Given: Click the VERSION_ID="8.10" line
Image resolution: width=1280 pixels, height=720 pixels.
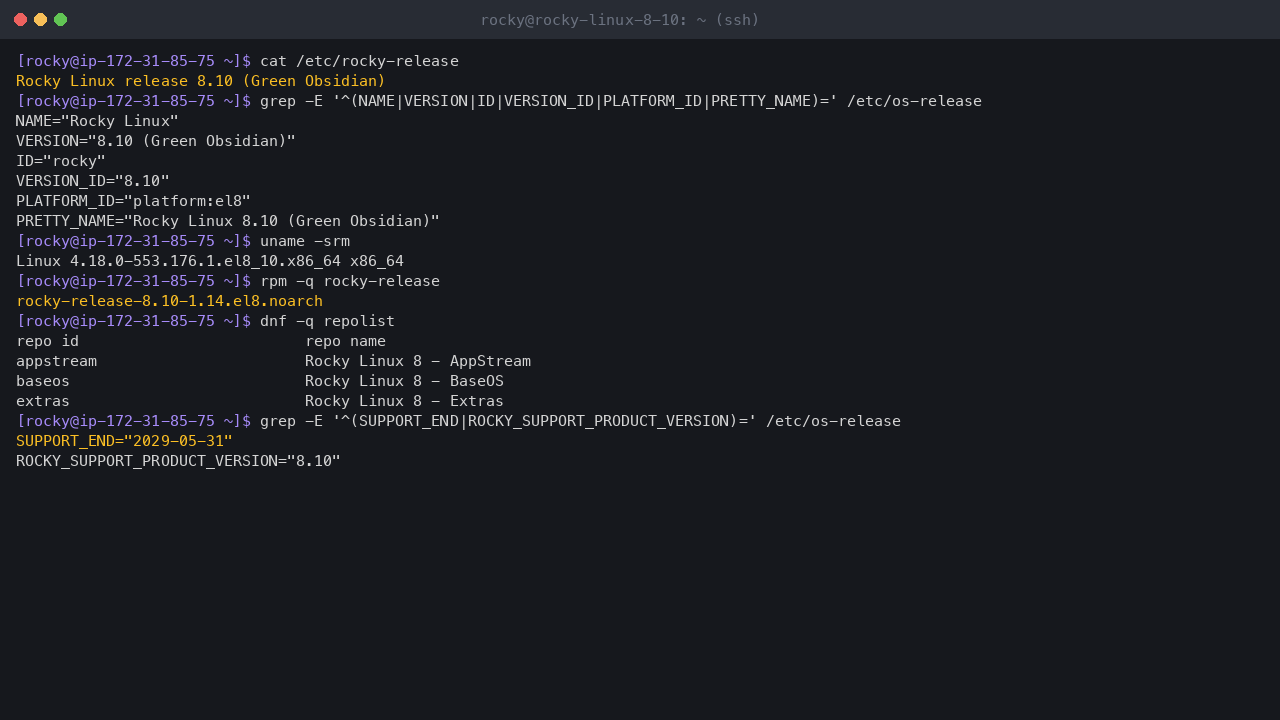Looking at the screenshot, I should [93, 181].
